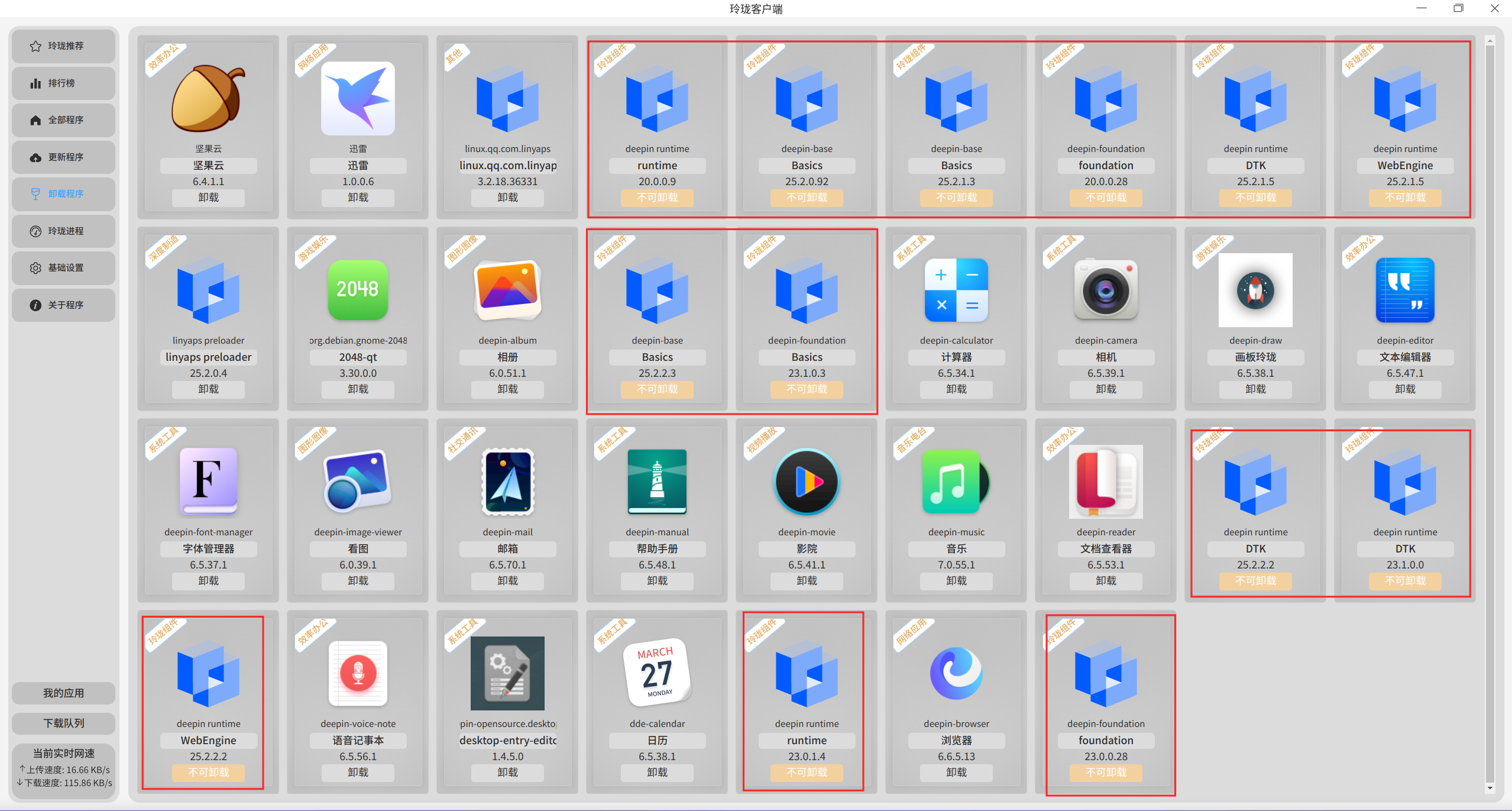Image resolution: width=1512 pixels, height=811 pixels.
Task: Go to 更新程序 update page
Action: tap(64, 157)
